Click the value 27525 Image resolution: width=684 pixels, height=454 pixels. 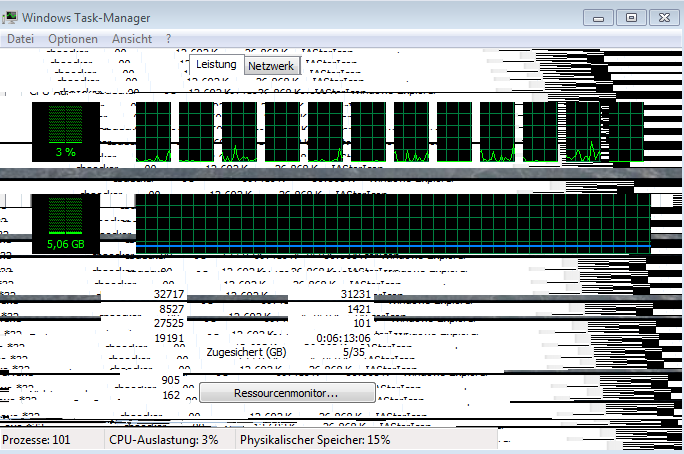click(169, 323)
